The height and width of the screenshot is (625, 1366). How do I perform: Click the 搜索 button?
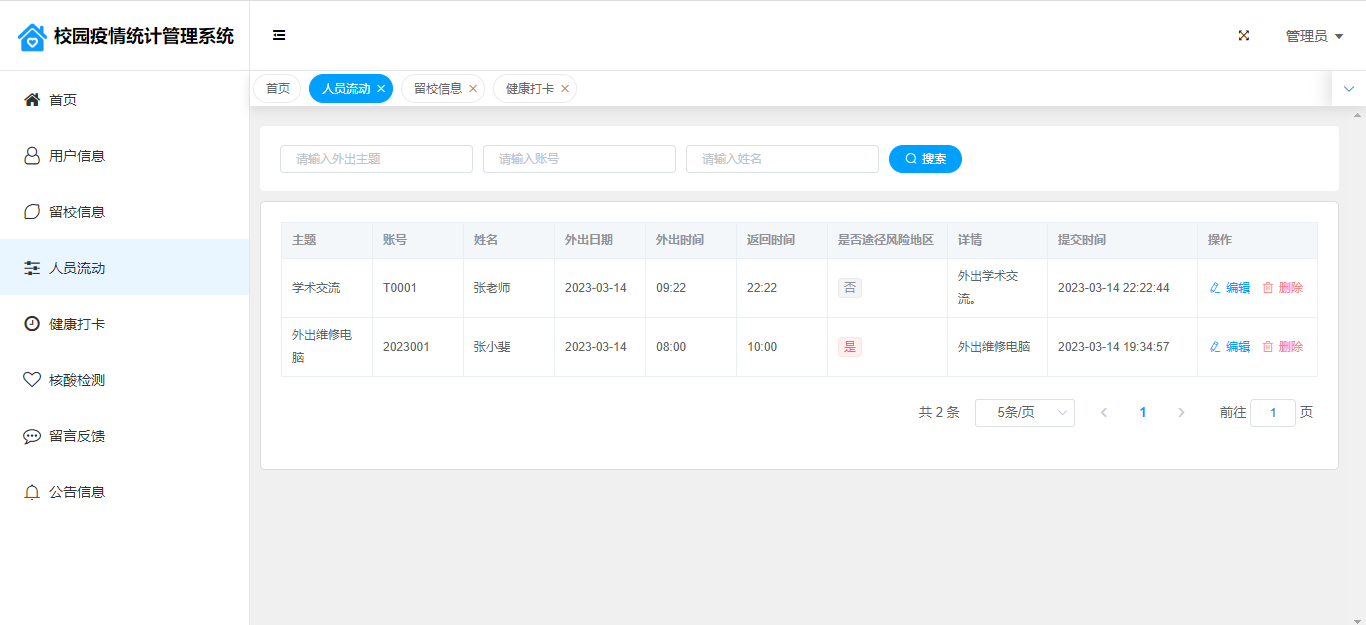[x=925, y=159]
